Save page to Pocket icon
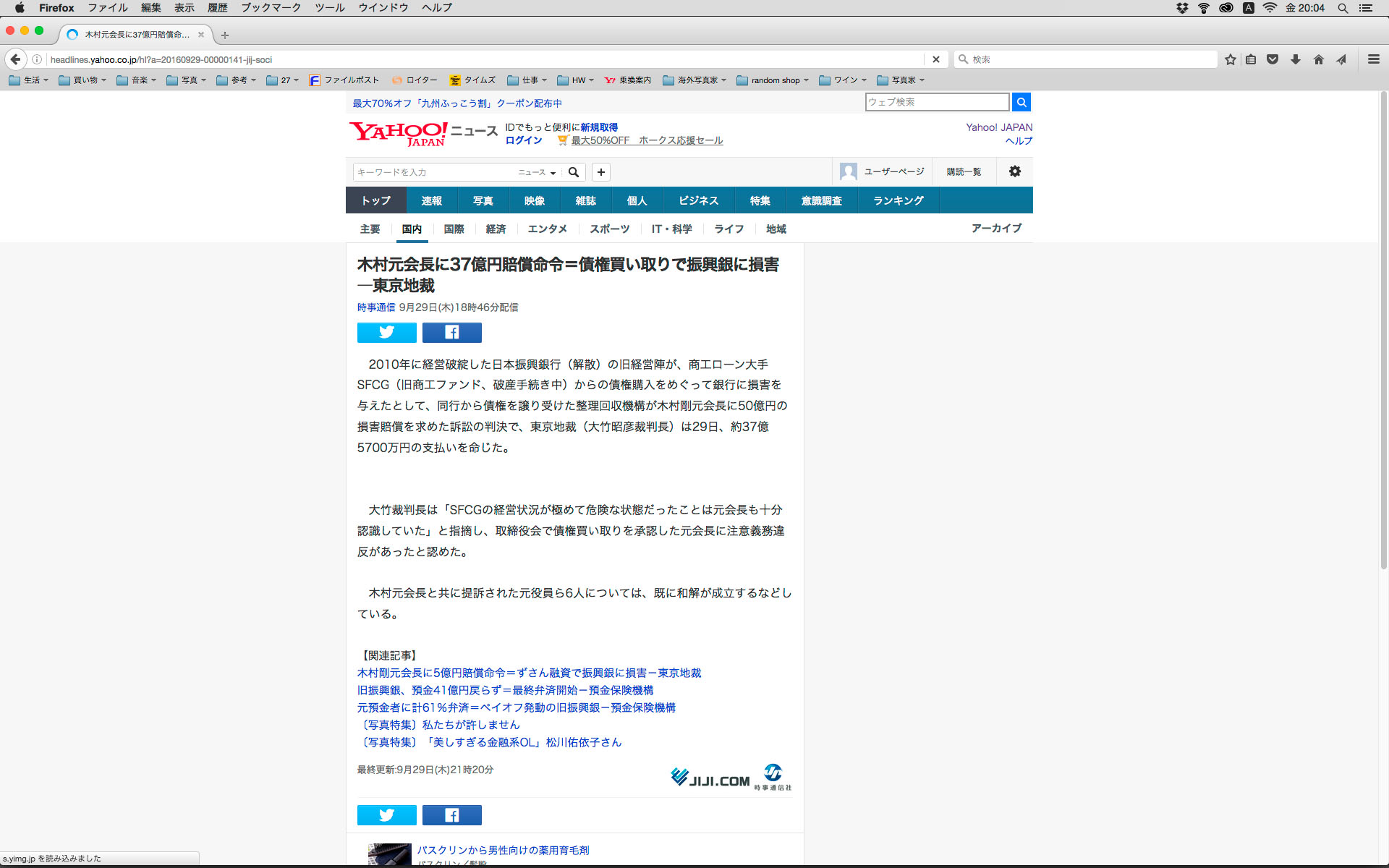Viewport: 1389px width, 868px height. pos(1273,59)
